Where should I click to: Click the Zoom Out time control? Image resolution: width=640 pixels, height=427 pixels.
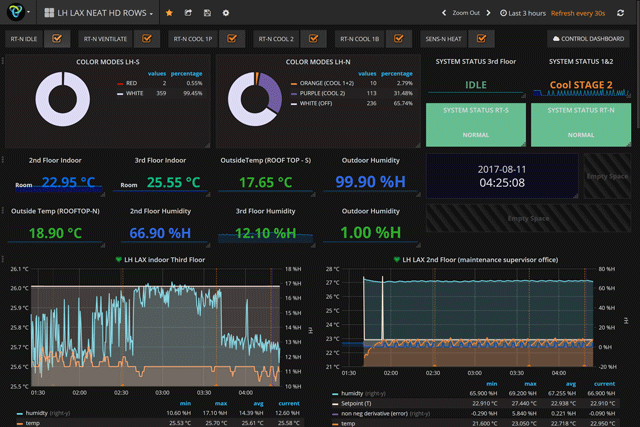pos(465,14)
